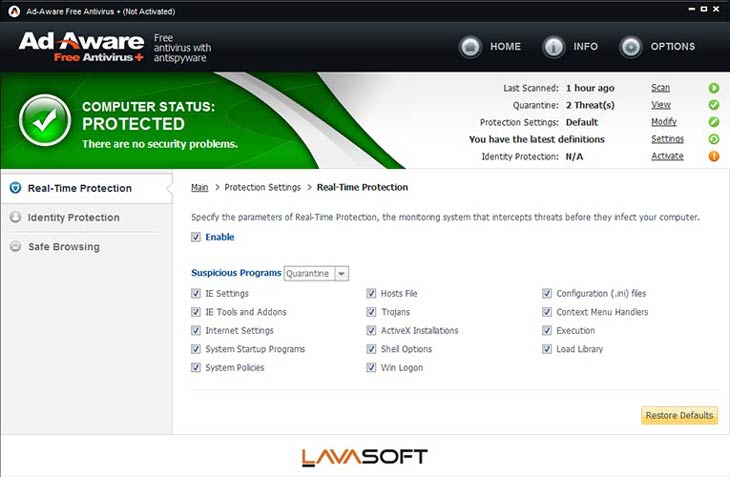
Task: Click the Safe Browsing sidebar icon
Action: click(15, 246)
